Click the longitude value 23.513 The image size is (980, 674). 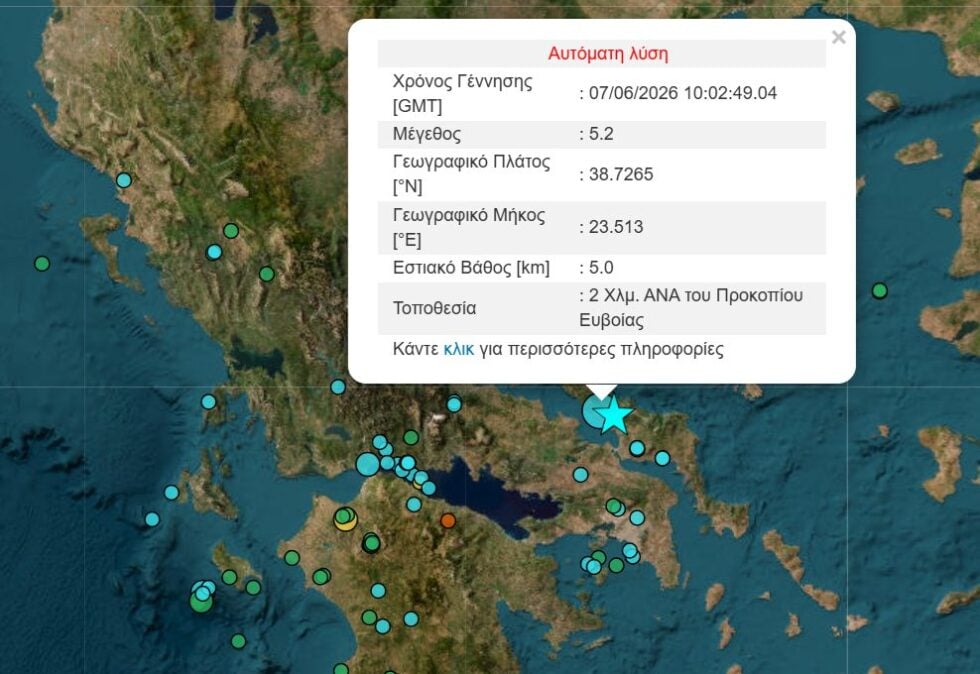[x=616, y=226]
